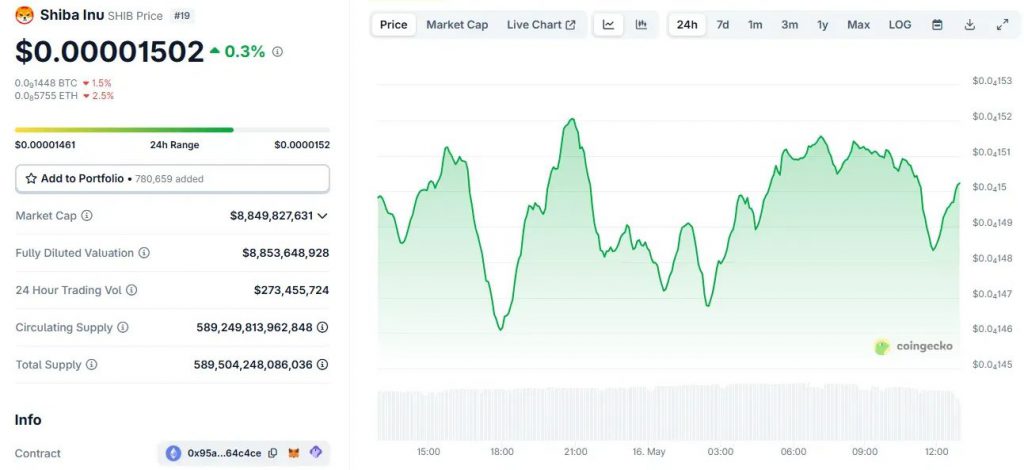The image size is (1024, 470).
Task: Click the 1448 BTC price line
Action: [46, 83]
